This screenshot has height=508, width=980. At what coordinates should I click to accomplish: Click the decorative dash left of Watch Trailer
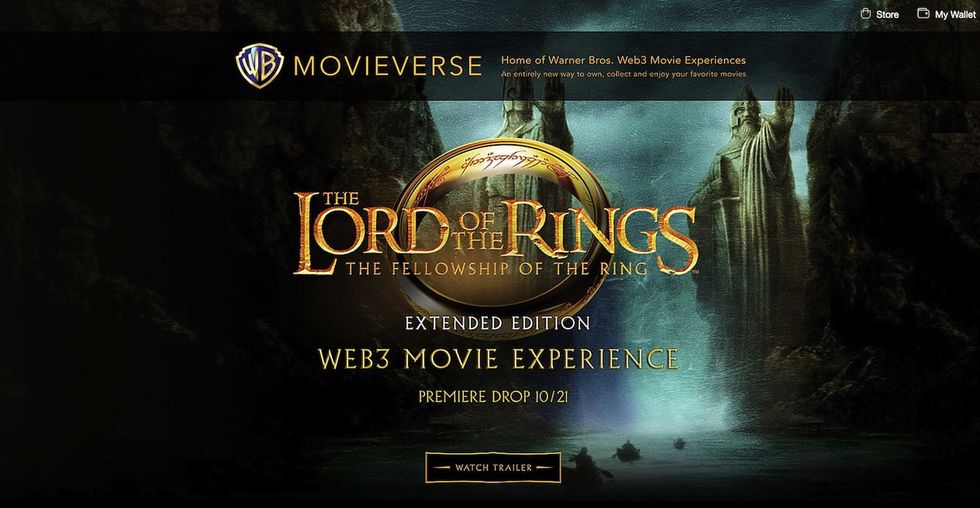pyautogui.click(x=442, y=467)
